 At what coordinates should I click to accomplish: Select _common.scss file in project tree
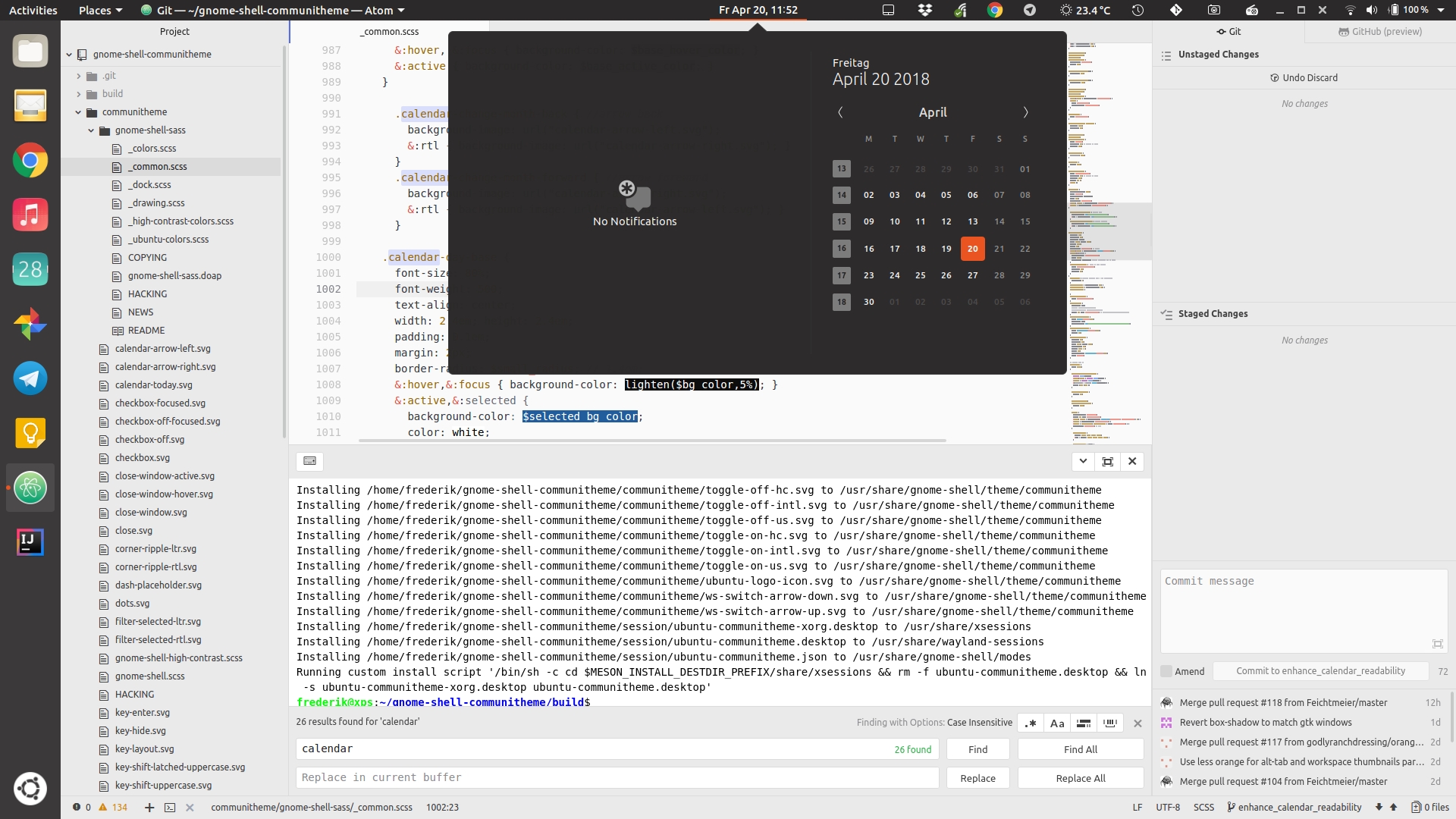(x=158, y=166)
